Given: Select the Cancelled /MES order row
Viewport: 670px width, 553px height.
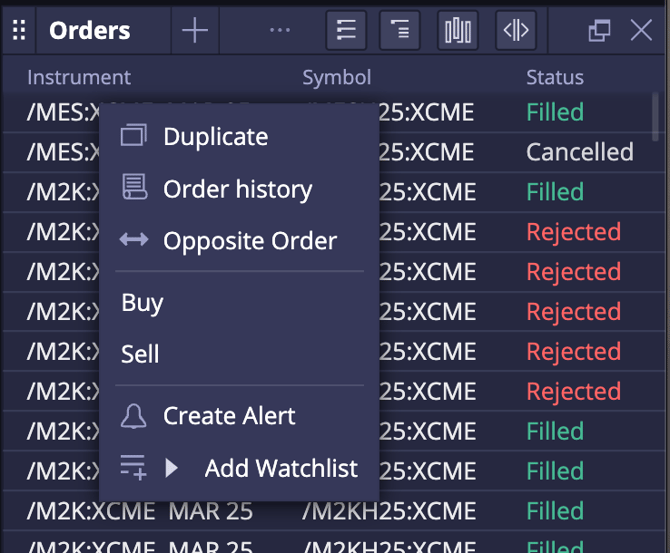Looking at the screenshot, I should [x=329, y=152].
